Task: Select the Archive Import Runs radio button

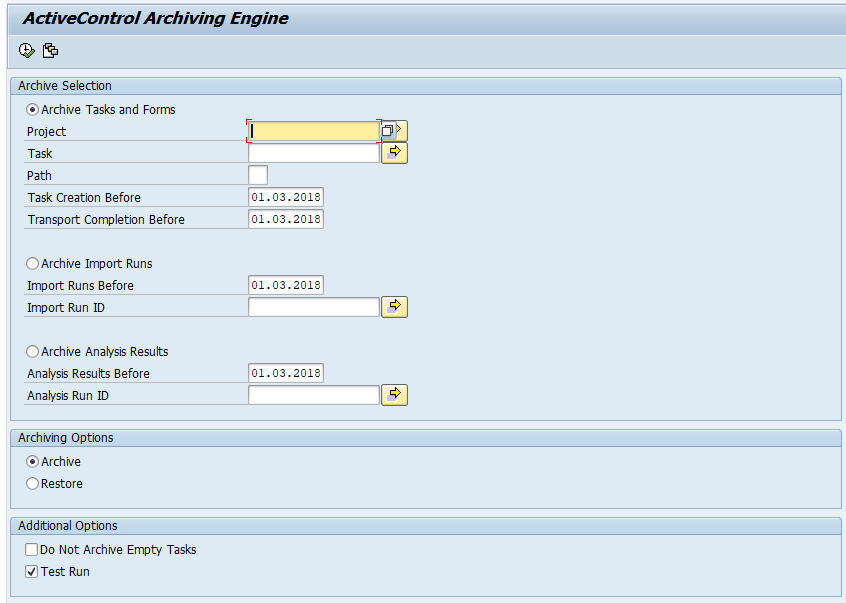Action: click(x=33, y=263)
